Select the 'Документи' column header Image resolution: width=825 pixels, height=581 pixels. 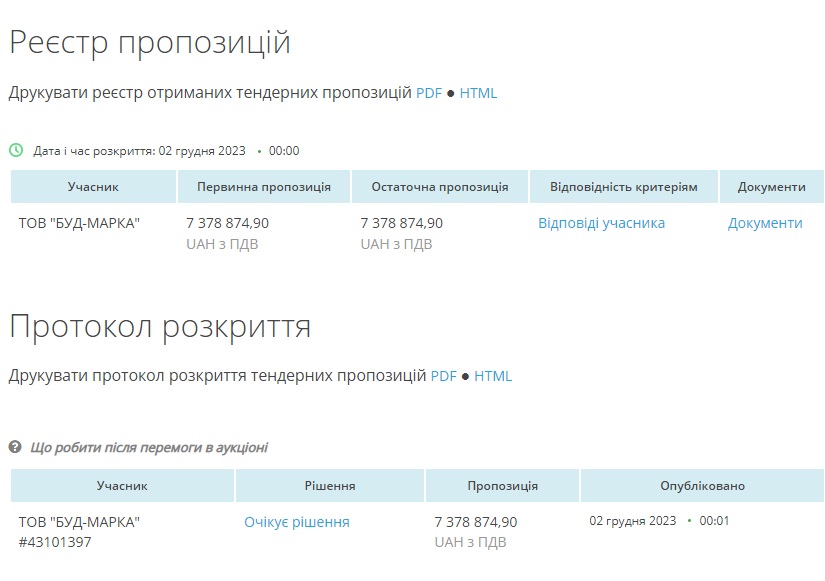771,187
